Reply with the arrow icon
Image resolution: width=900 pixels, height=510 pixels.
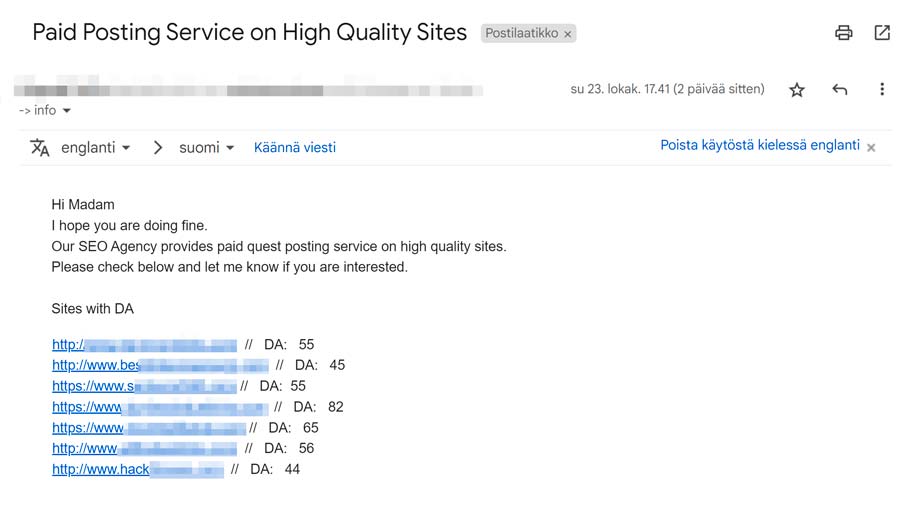840,89
